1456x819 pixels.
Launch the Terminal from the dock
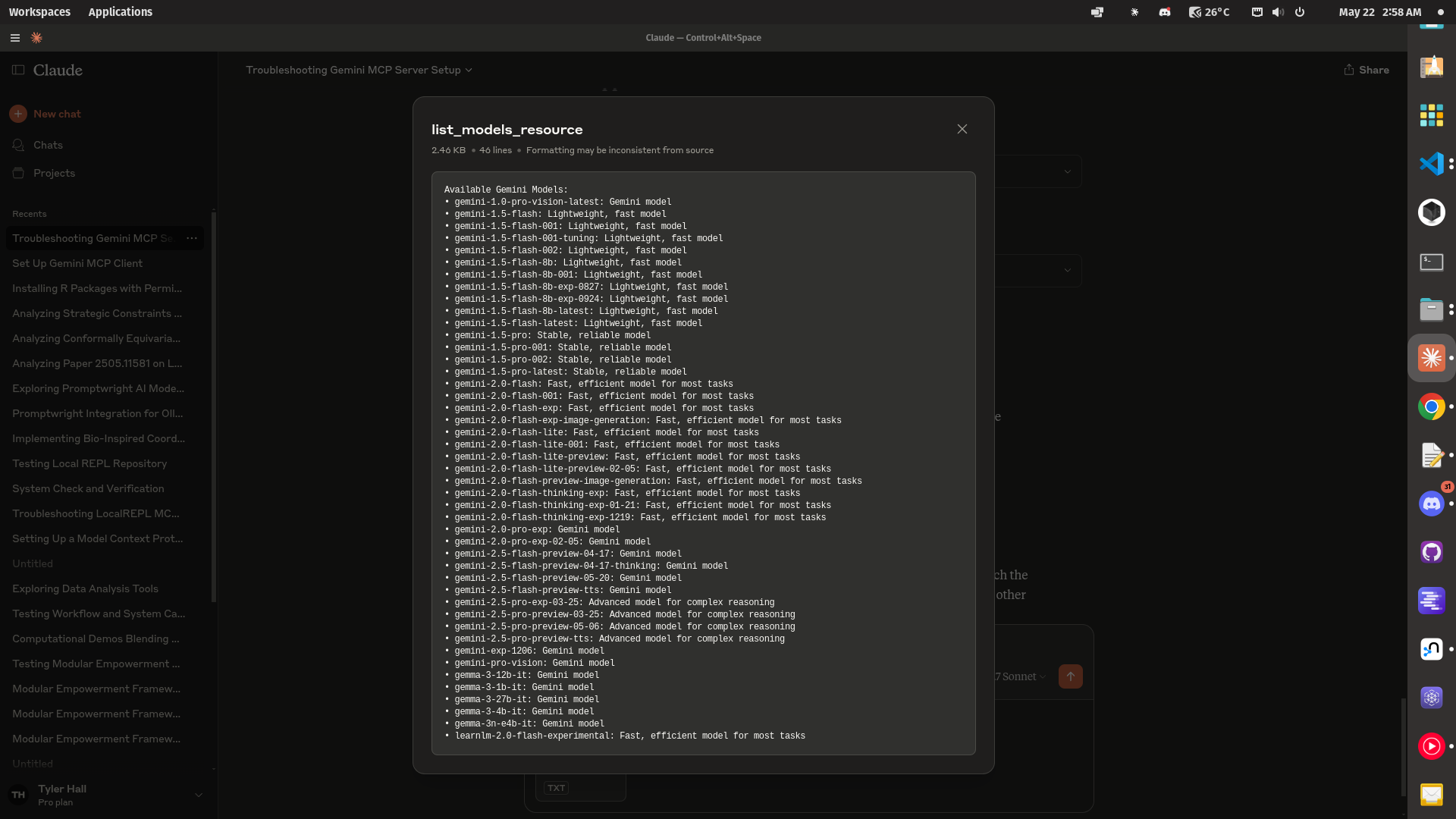coord(1431,262)
